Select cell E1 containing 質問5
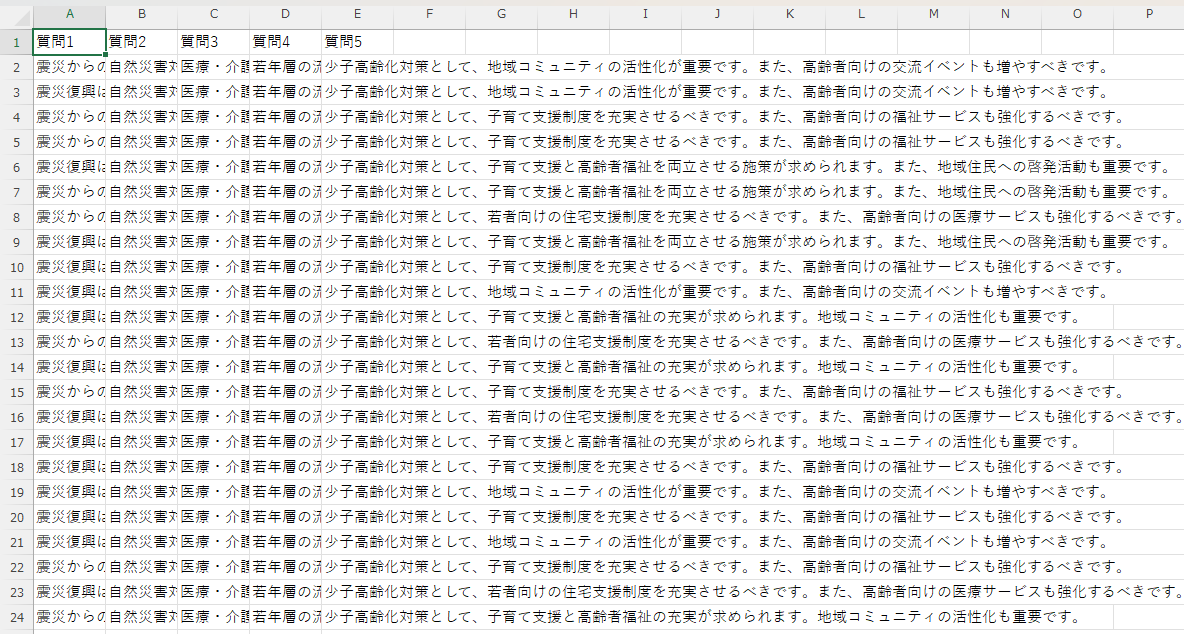This screenshot has height=634, width=1184. pyautogui.click(x=357, y=42)
